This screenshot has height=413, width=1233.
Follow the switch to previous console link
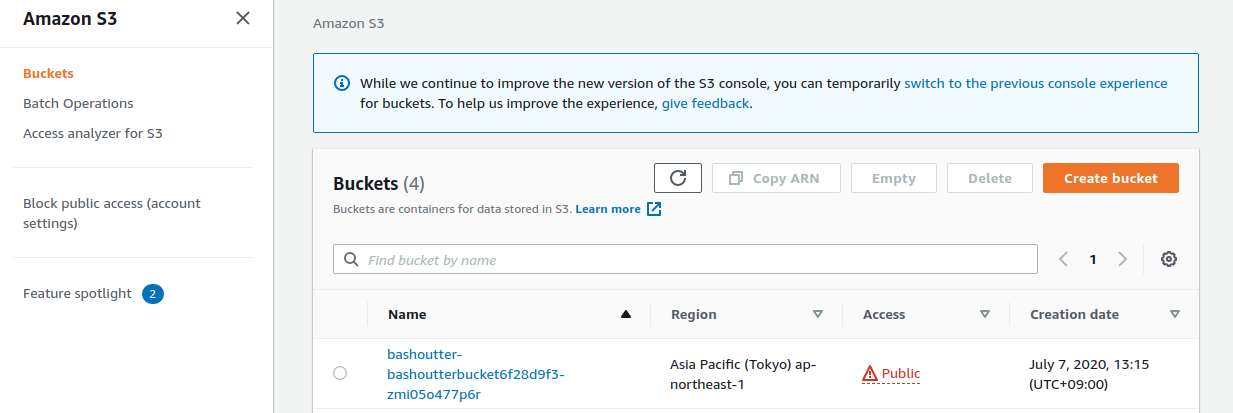click(x=1035, y=83)
